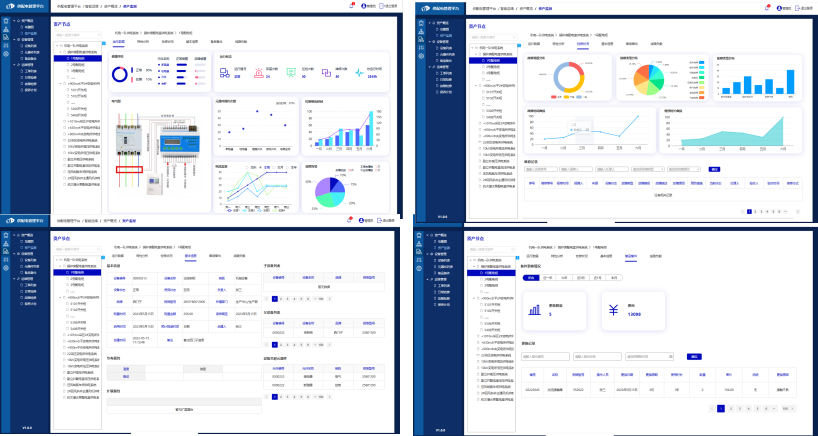The image size is (818, 436).
Task: Switch to the second tab in the top-left screen
Action: tap(142, 42)
